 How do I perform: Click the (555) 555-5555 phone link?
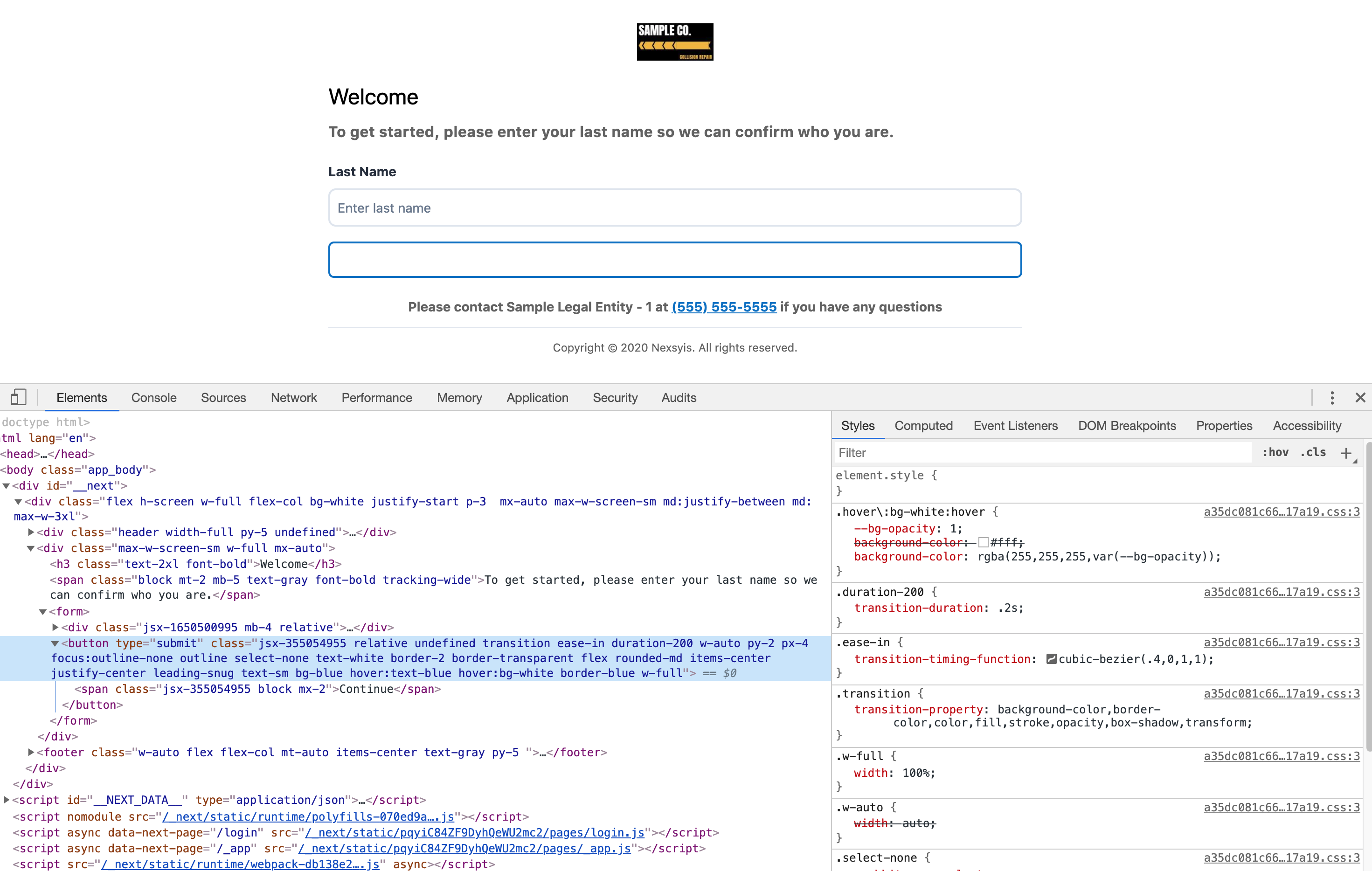pos(724,307)
